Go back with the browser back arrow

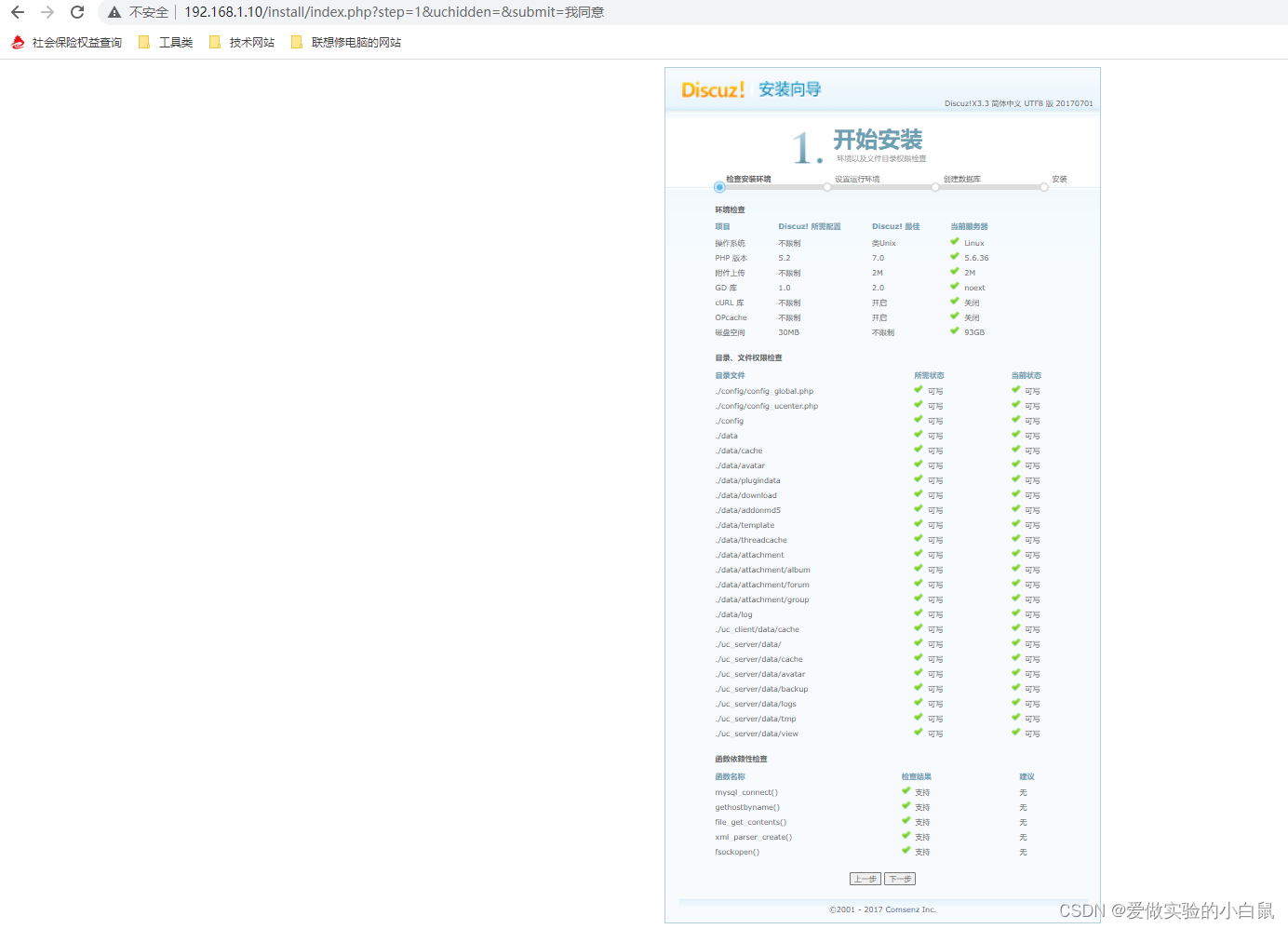pos(18,12)
